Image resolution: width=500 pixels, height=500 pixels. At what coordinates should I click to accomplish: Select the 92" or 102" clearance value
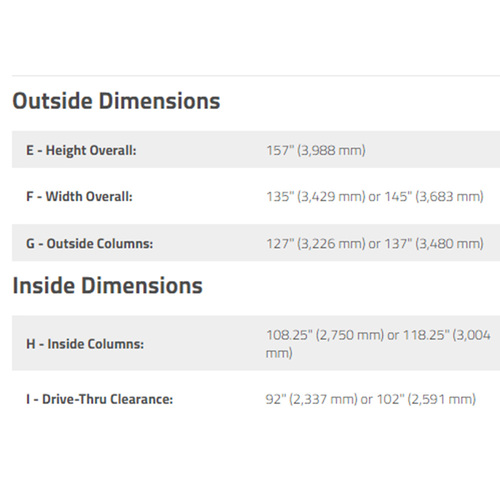click(x=370, y=399)
